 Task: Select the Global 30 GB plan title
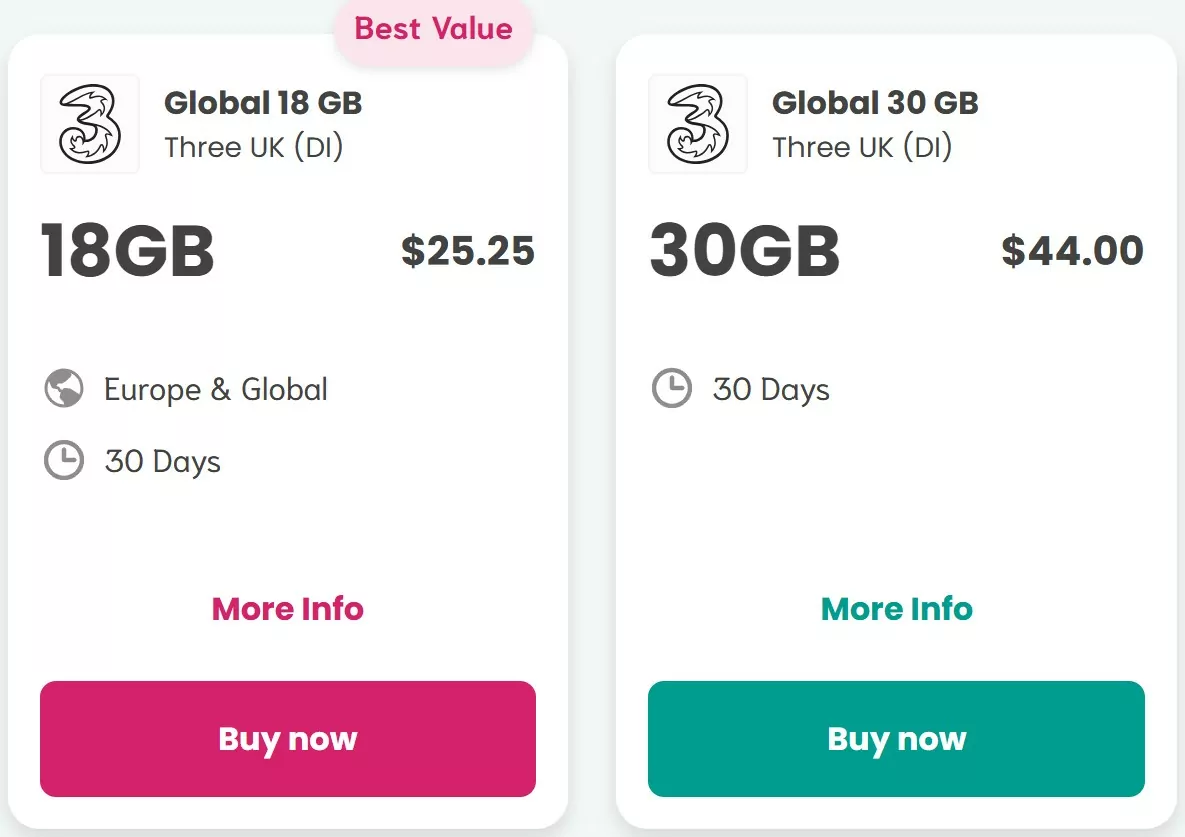click(x=876, y=102)
